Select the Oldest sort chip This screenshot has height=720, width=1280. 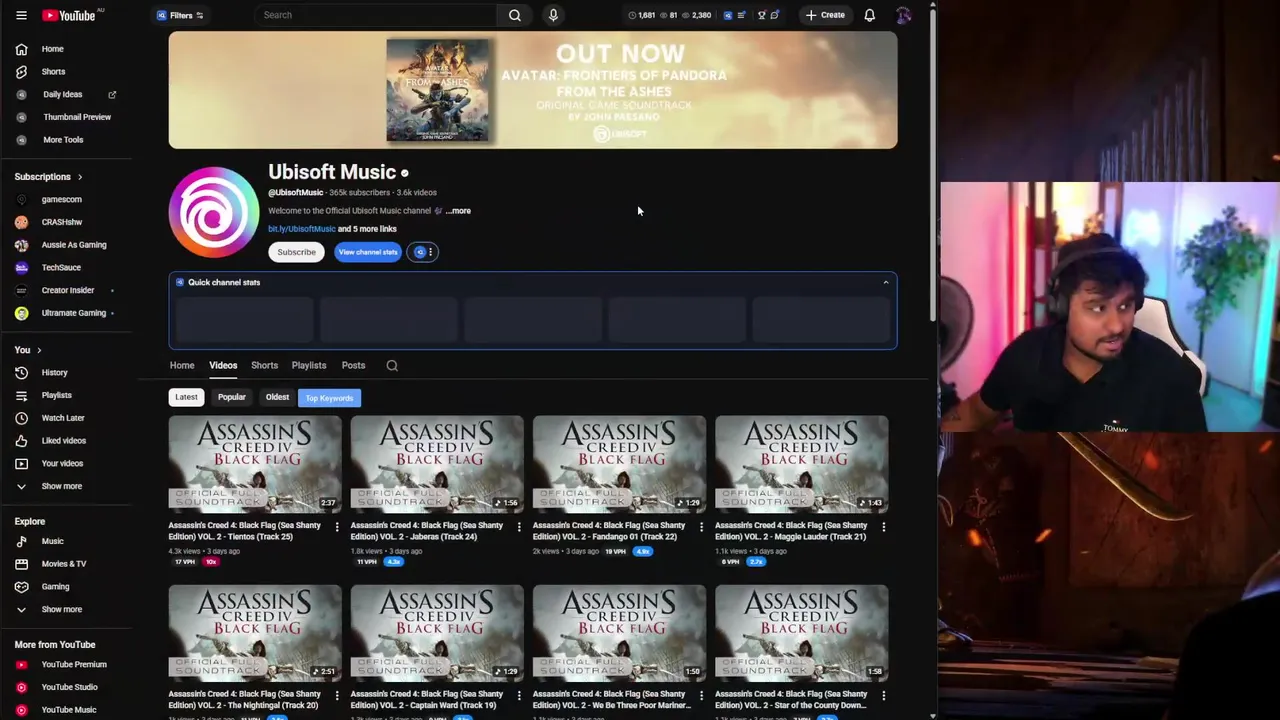pos(277,397)
